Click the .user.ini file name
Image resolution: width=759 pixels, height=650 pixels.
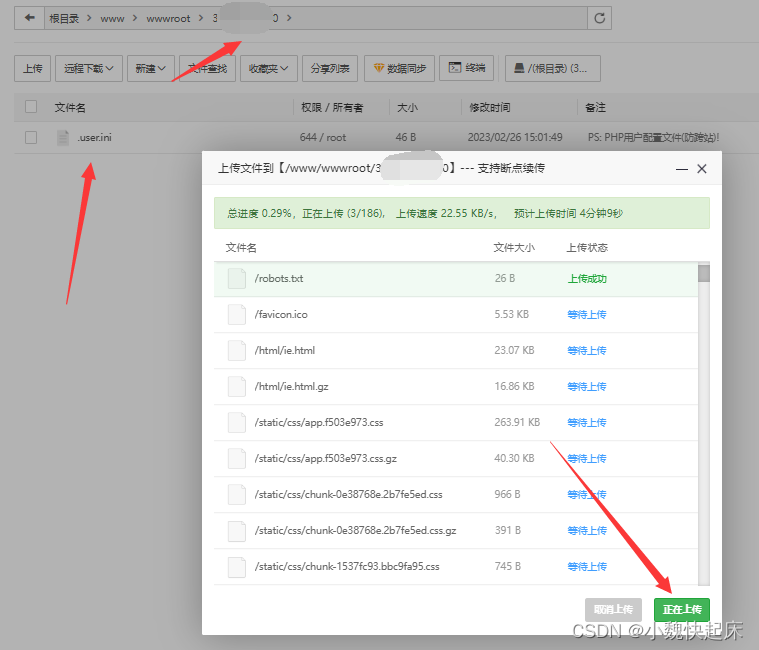tap(94, 137)
